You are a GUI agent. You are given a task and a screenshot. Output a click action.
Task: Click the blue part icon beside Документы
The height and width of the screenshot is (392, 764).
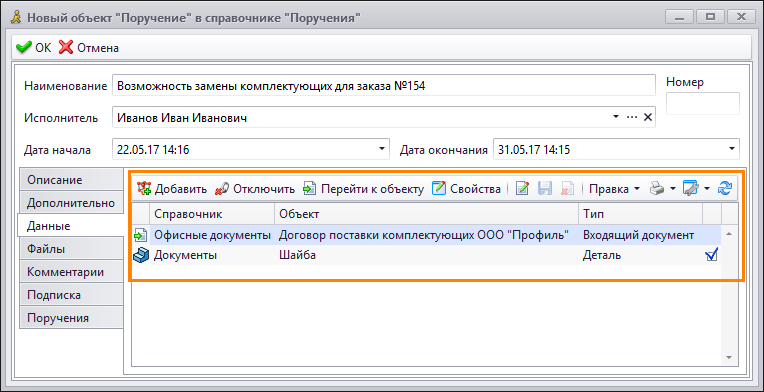(140, 255)
